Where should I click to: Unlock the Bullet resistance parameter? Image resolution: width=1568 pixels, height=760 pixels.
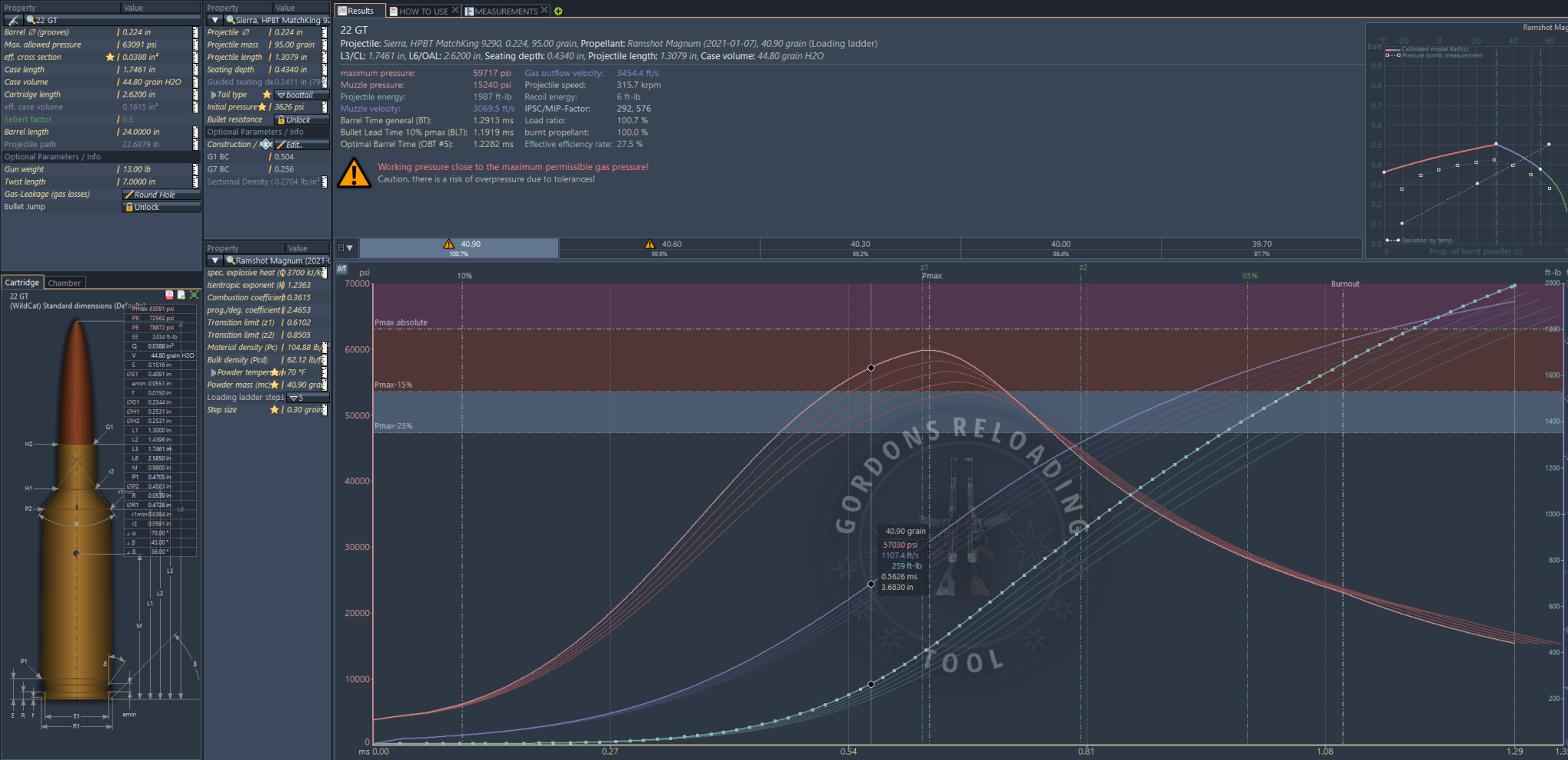coord(302,120)
